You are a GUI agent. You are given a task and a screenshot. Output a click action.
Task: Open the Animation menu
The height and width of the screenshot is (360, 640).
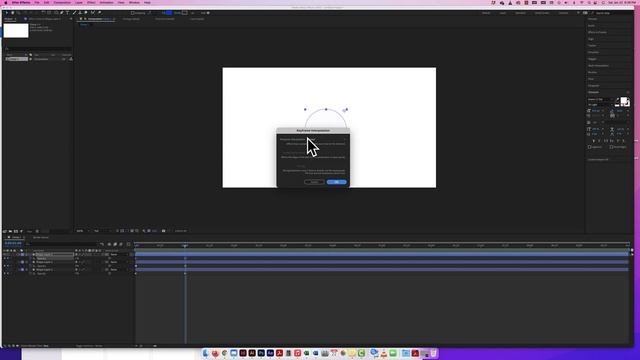coord(107,2)
